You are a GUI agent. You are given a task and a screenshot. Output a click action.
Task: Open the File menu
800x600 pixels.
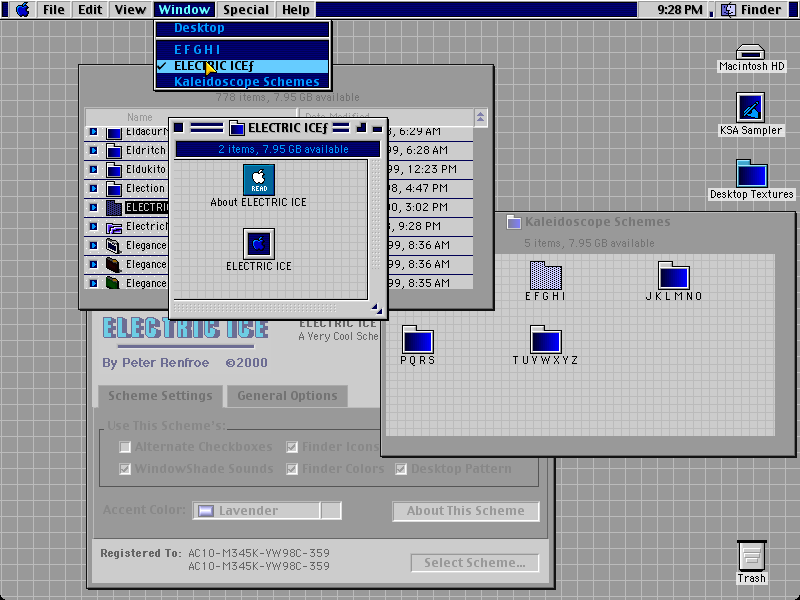(x=54, y=10)
